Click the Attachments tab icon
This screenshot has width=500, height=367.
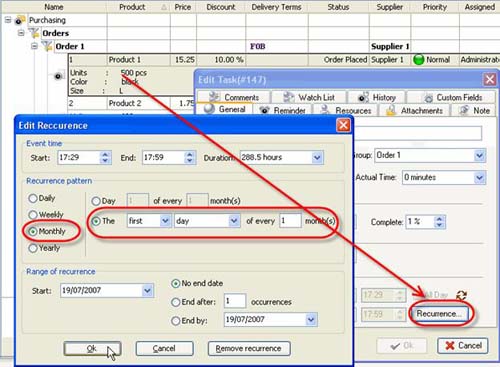(391, 110)
